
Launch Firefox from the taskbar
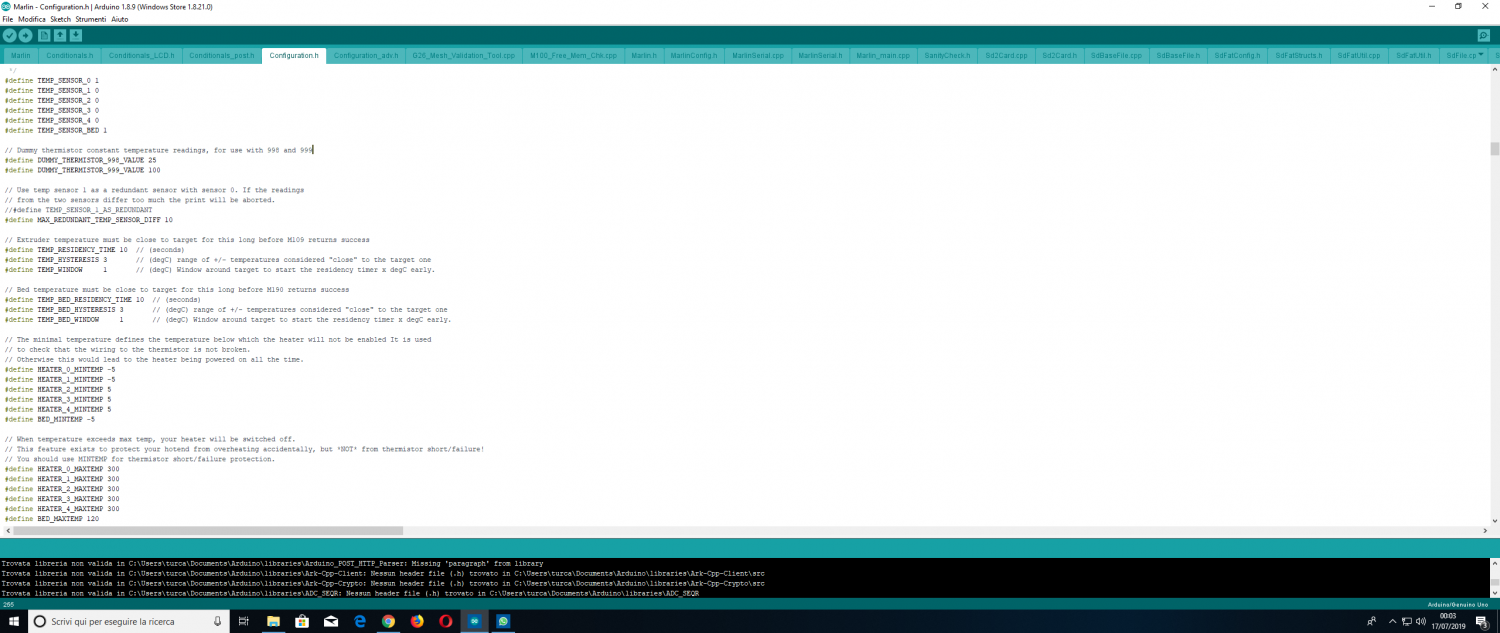click(x=417, y=621)
